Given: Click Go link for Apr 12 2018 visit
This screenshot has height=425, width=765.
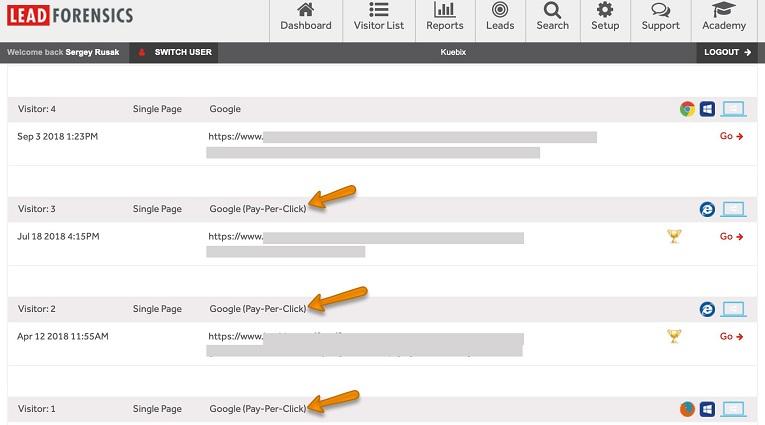Looking at the screenshot, I should point(731,336).
